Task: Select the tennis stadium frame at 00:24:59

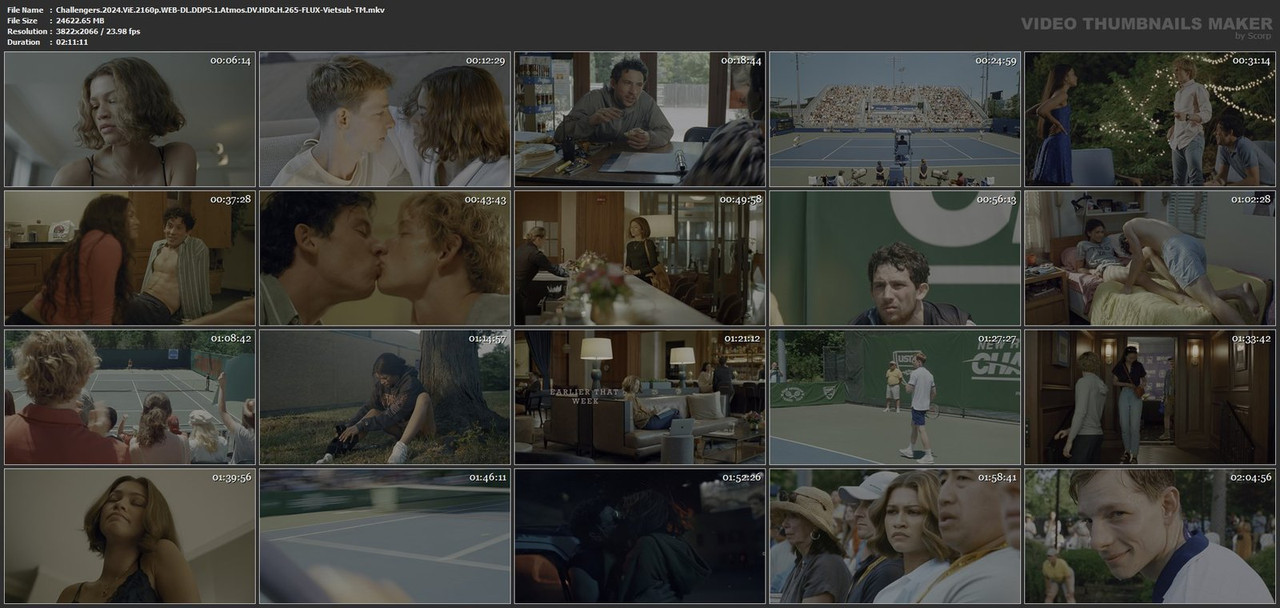Action: point(895,120)
